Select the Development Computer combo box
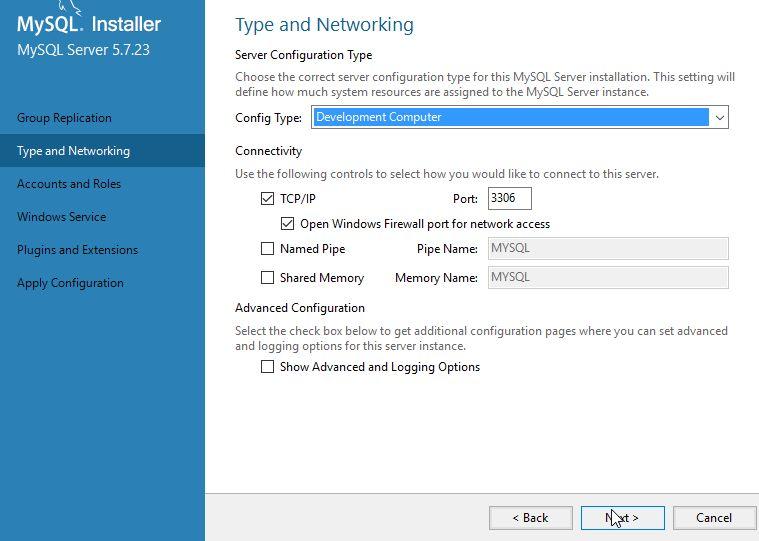Screen dimensions: 759x541 click(519, 118)
